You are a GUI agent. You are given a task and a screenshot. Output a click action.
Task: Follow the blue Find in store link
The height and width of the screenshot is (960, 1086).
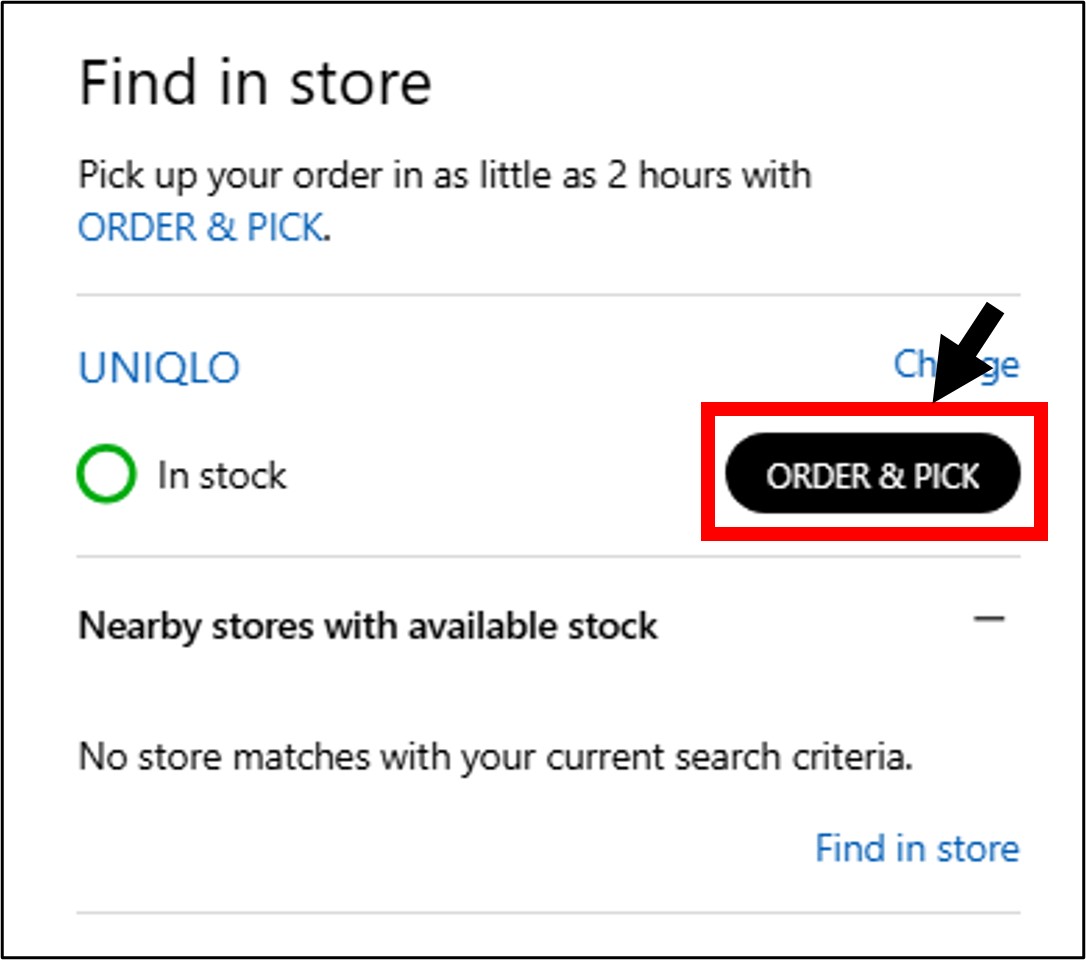tap(917, 848)
